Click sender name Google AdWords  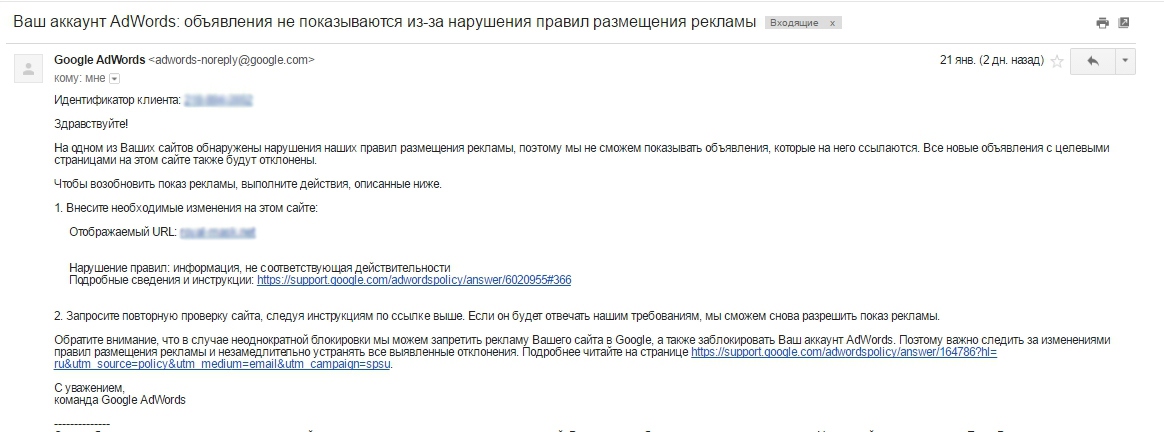[99, 60]
